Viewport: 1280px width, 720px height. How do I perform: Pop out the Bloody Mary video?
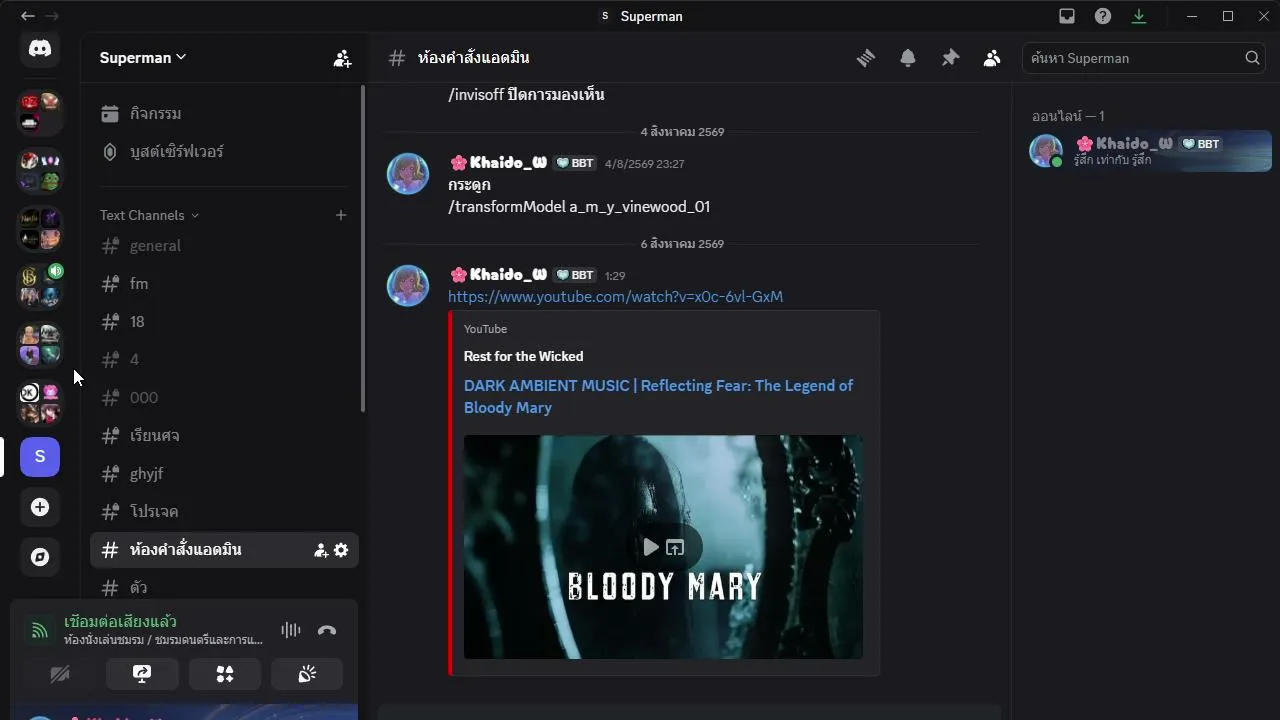click(x=676, y=547)
